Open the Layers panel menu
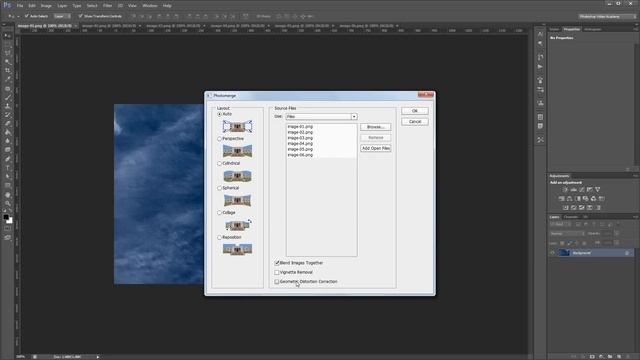Viewport: 640px width, 360px height. pos(635,217)
